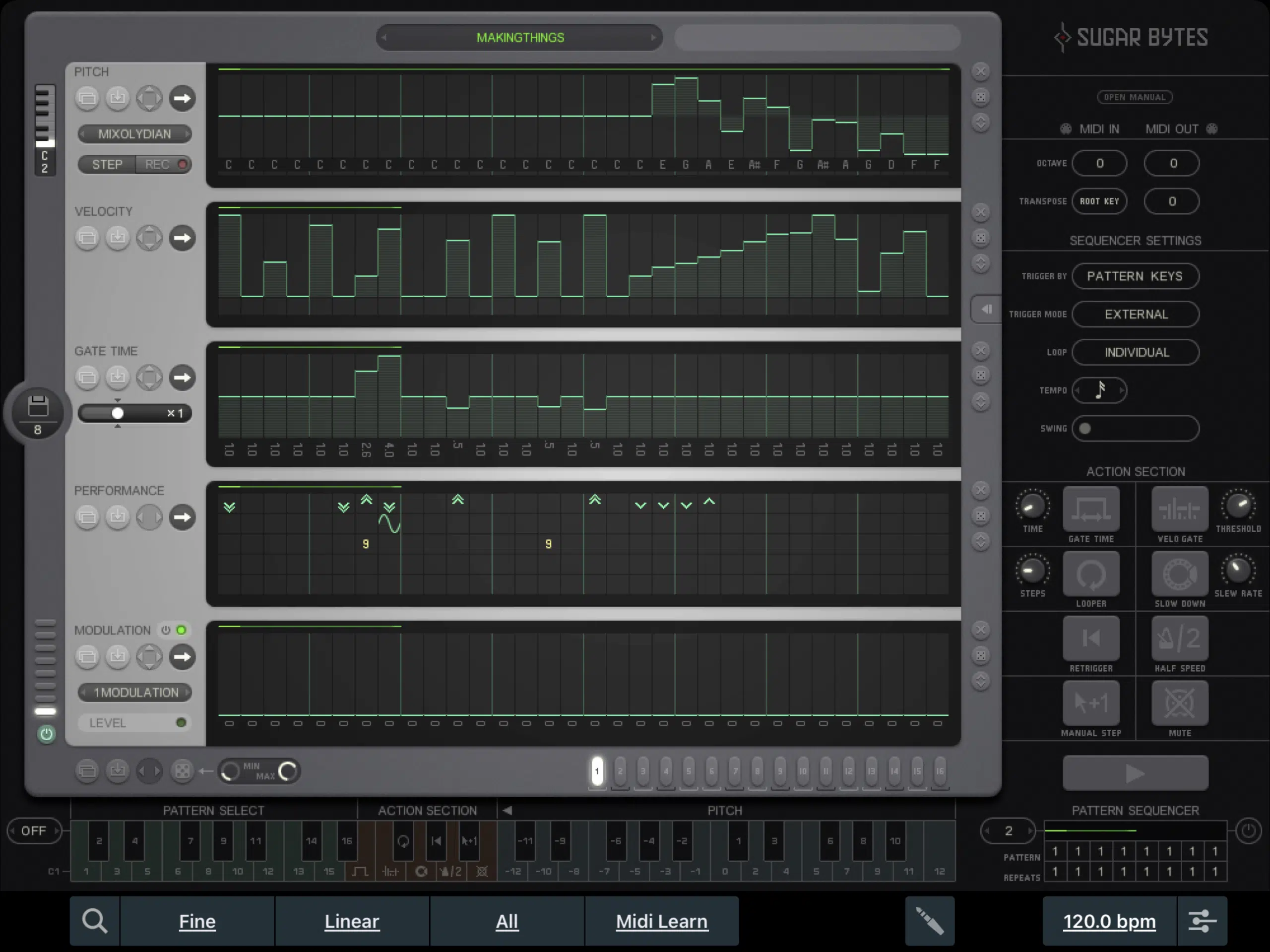1270x952 pixels.
Task: Click the Gate Time lane shift arrows pad
Action: pos(149,377)
